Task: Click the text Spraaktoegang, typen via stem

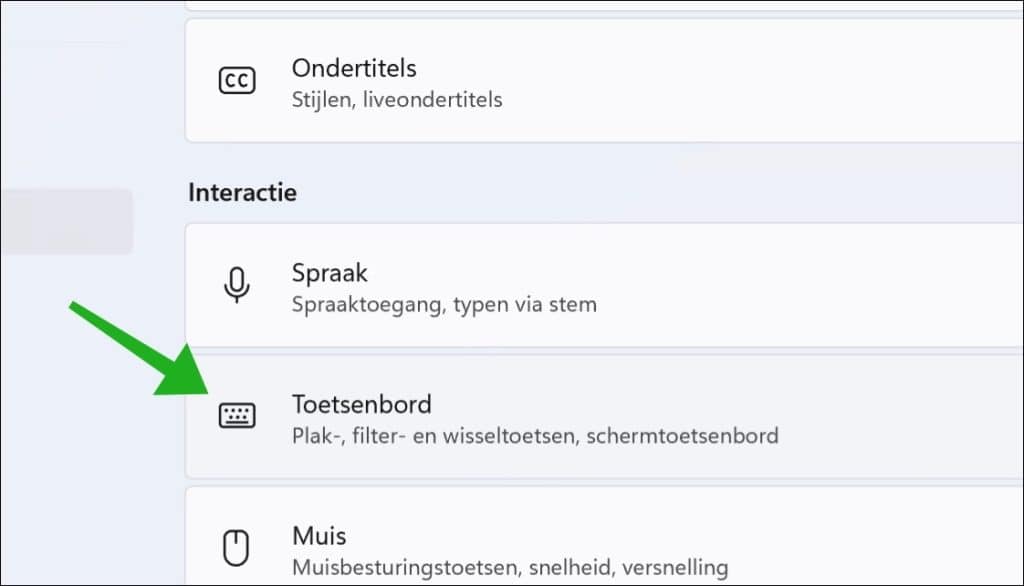Action: click(x=443, y=304)
